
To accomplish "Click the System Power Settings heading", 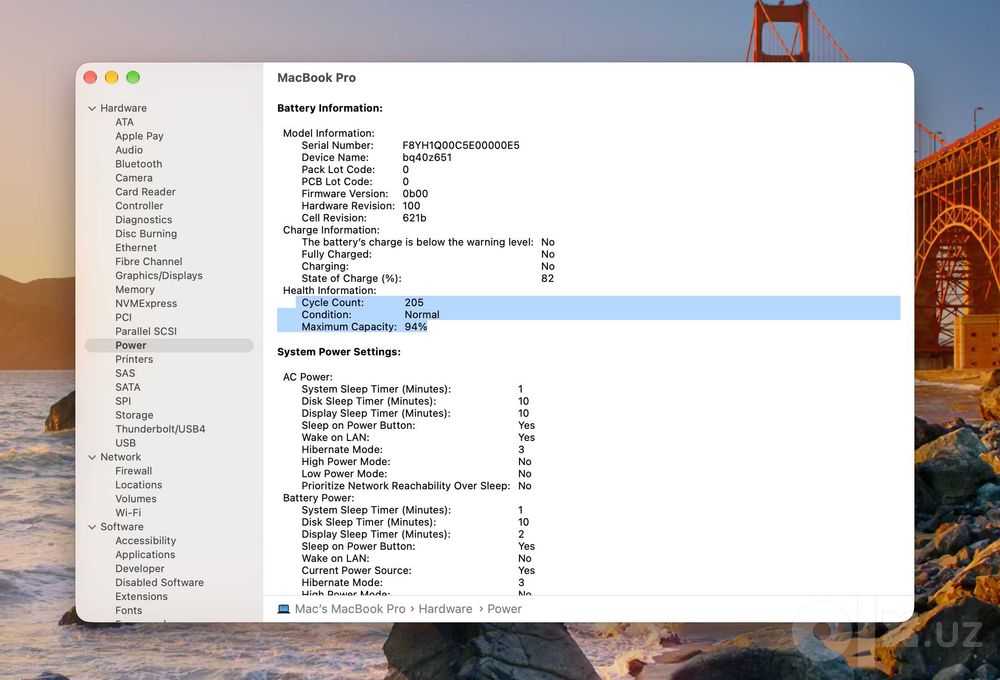I will 339,352.
